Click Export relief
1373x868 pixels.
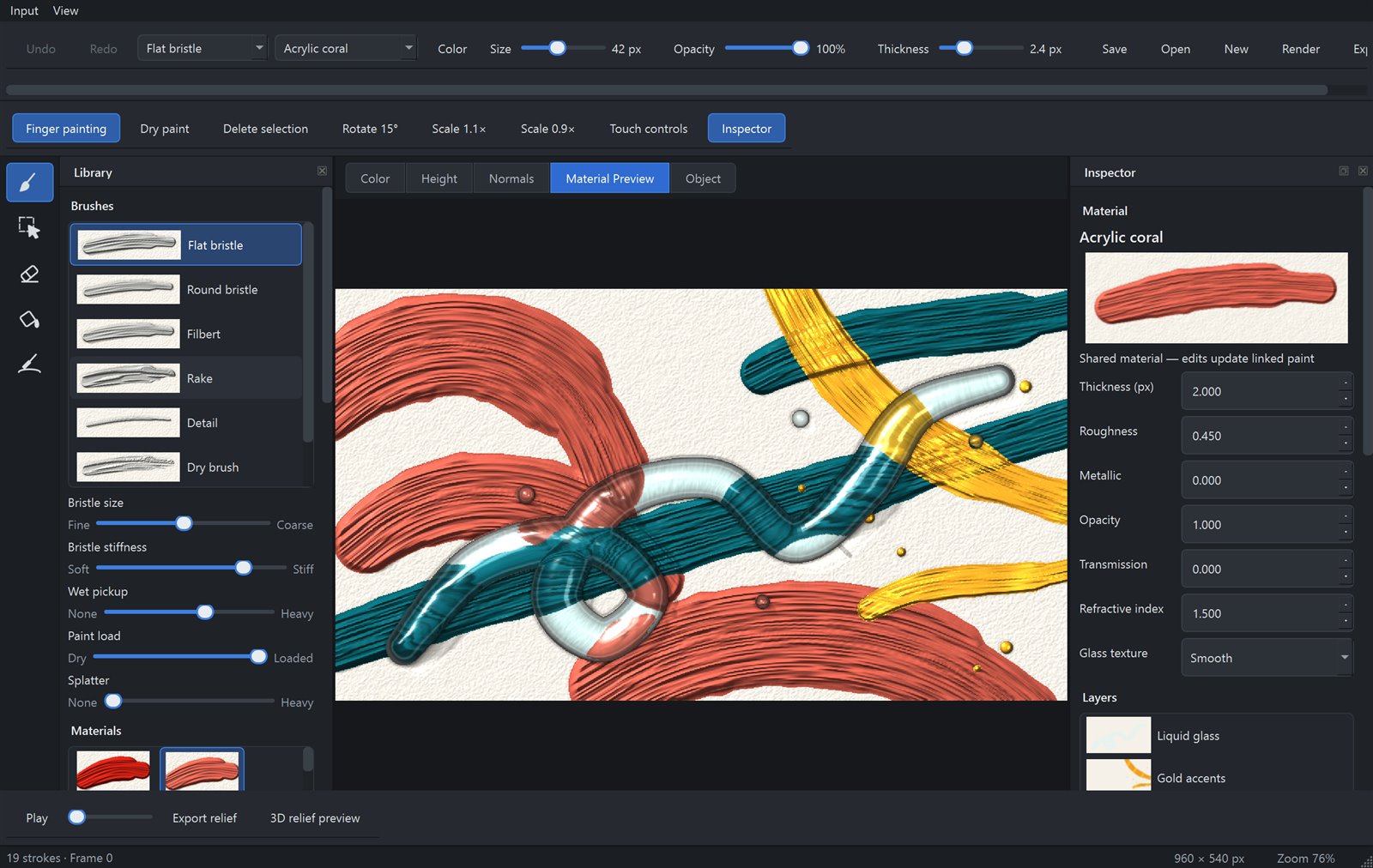204,818
